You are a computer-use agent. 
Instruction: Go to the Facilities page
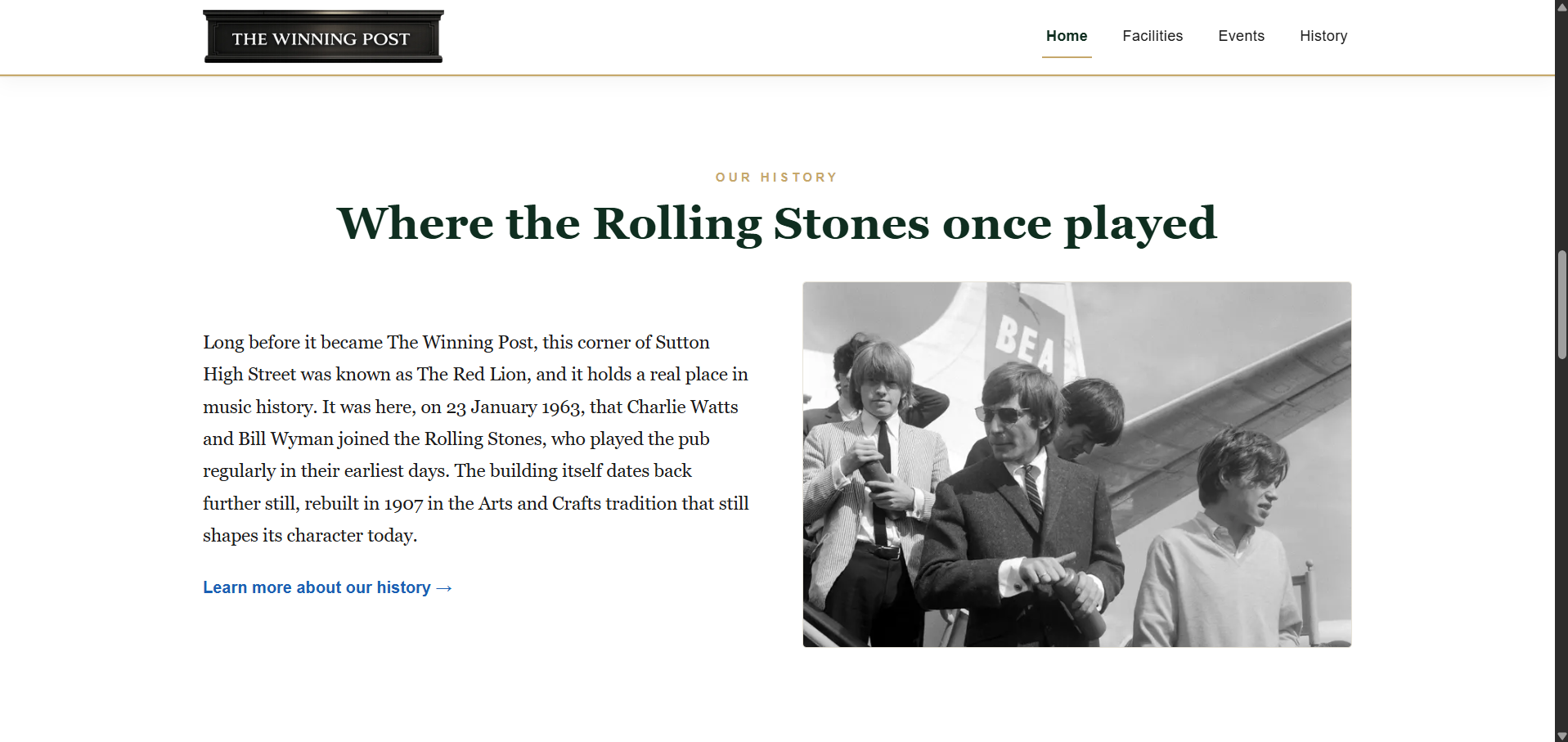[1152, 36]
